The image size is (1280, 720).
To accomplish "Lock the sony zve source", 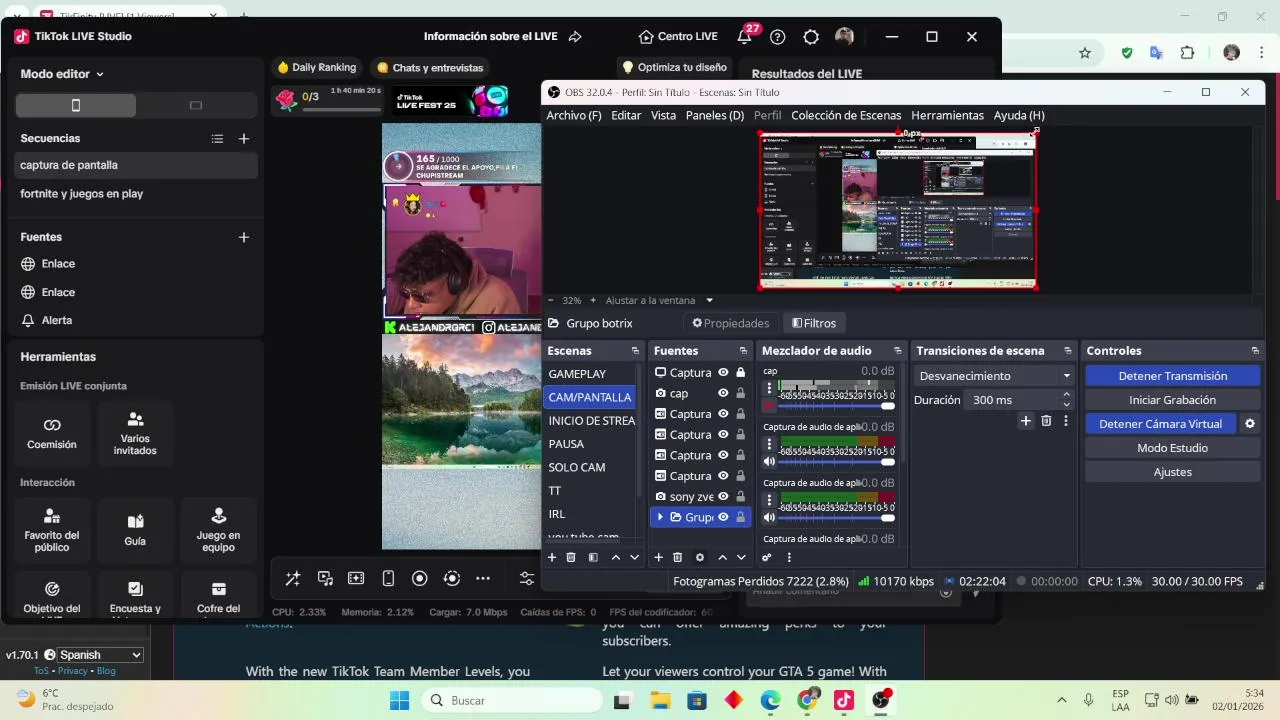I will pyautogui.click(x=740, y=496).
